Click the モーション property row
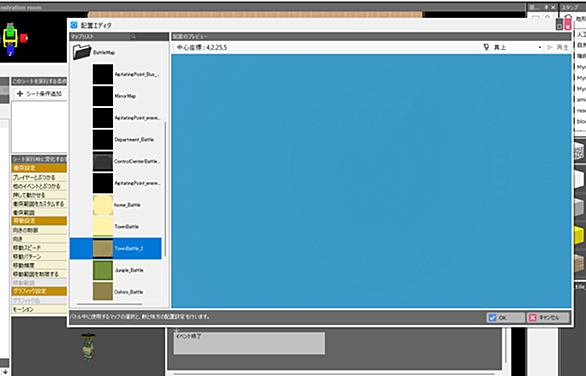The height and width of the screenshot is (376, 586). pyautogui.click(x=39, y=309)
